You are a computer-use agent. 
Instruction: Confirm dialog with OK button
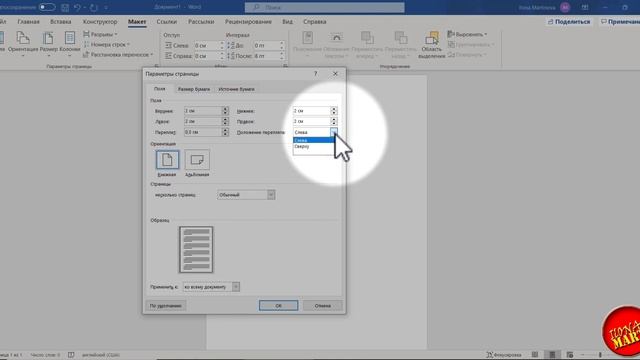point(278,306)
